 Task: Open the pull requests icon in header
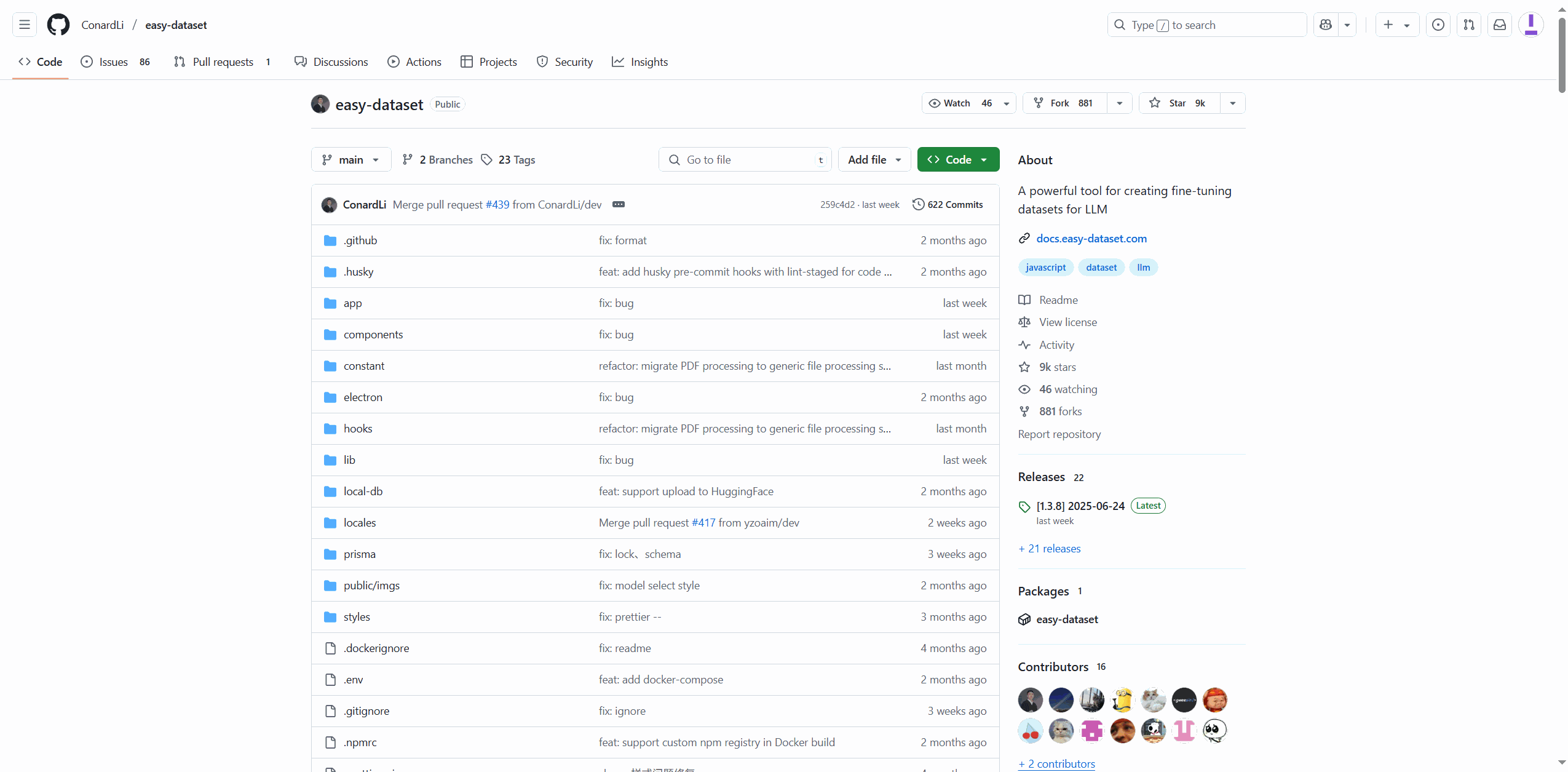point(1469,25)
